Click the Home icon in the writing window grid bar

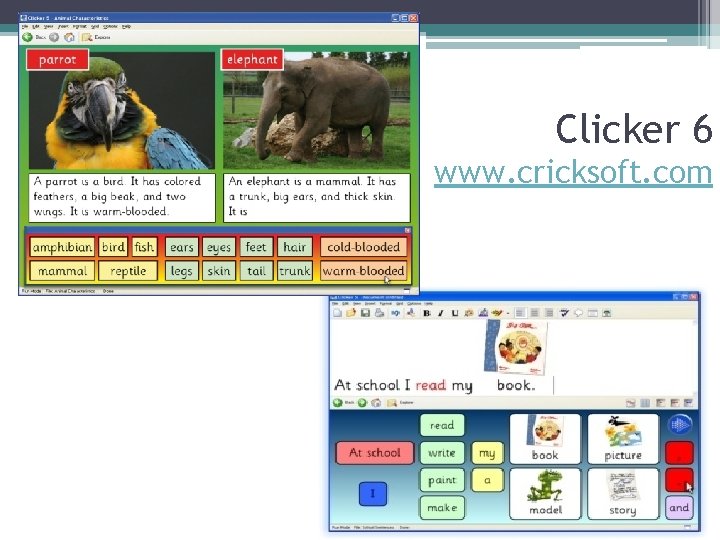(376, 403)
